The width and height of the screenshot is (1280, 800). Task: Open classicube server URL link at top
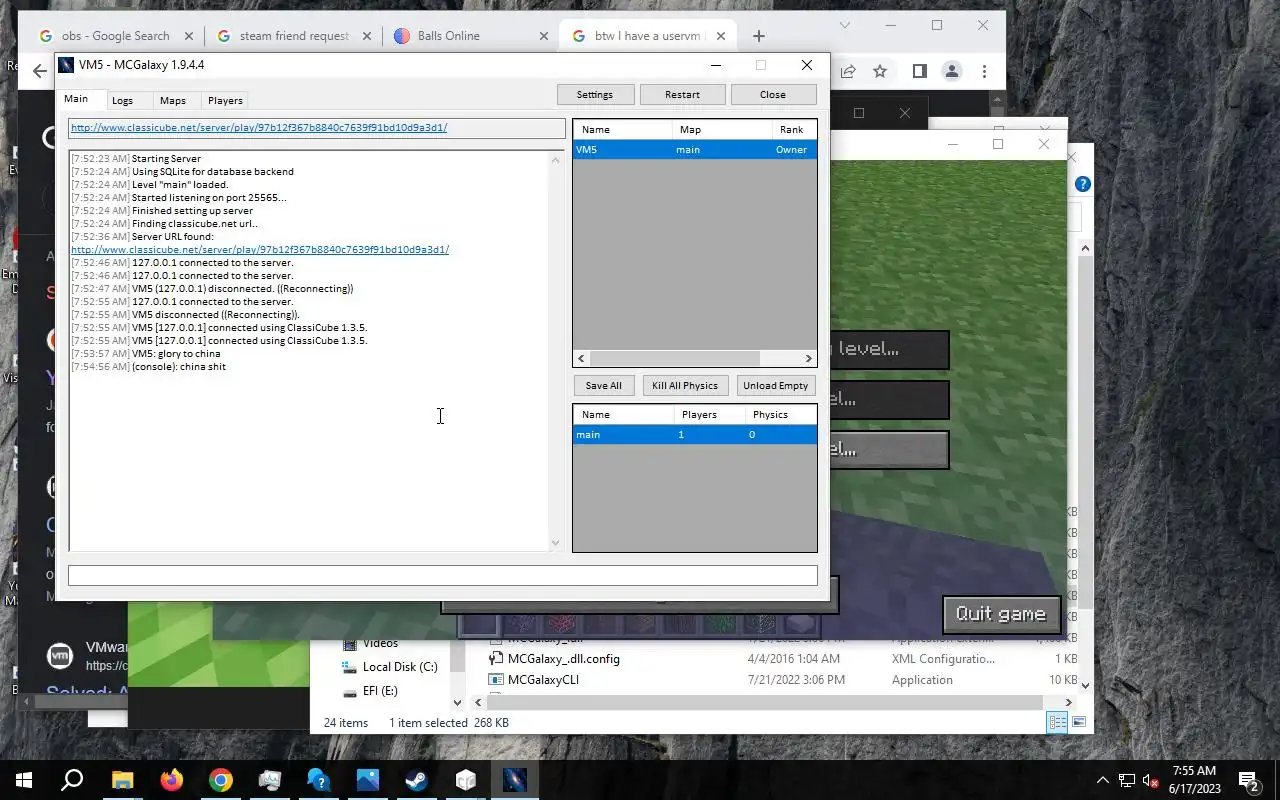coord(259,128)
